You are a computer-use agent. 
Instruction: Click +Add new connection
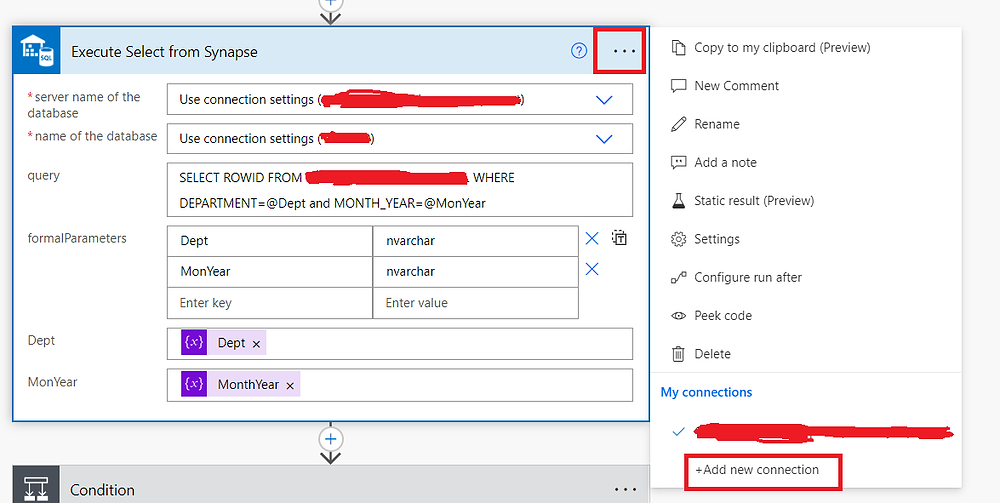coord(757,470)
